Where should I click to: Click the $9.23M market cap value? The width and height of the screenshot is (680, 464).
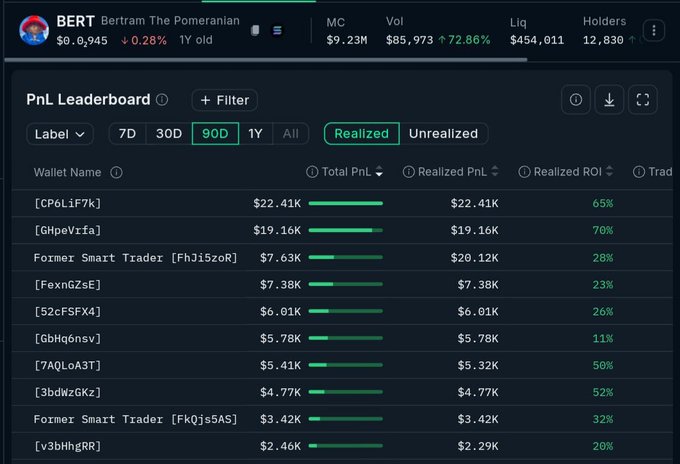tap(347, 40)
